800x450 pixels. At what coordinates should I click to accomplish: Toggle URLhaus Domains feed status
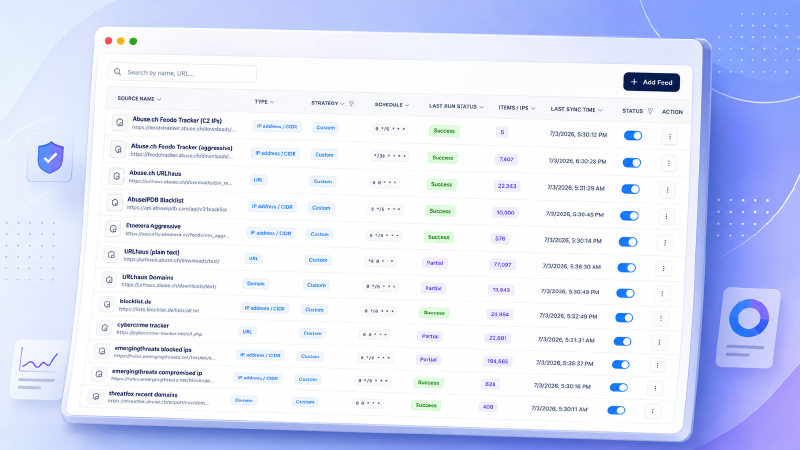(625, 293)
